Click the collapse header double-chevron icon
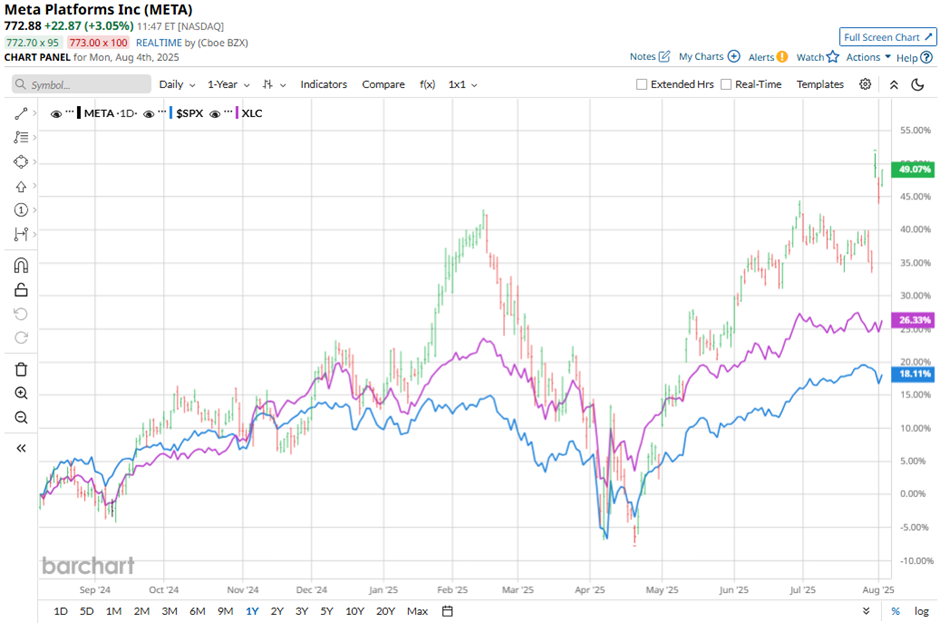This screenshot has height=623, width=940. pyautogui.click(x=894, y=85)
